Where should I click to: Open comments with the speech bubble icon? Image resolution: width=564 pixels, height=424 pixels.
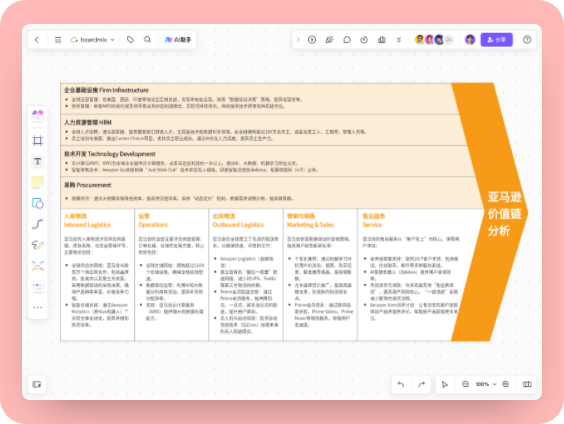coord(347,40)
